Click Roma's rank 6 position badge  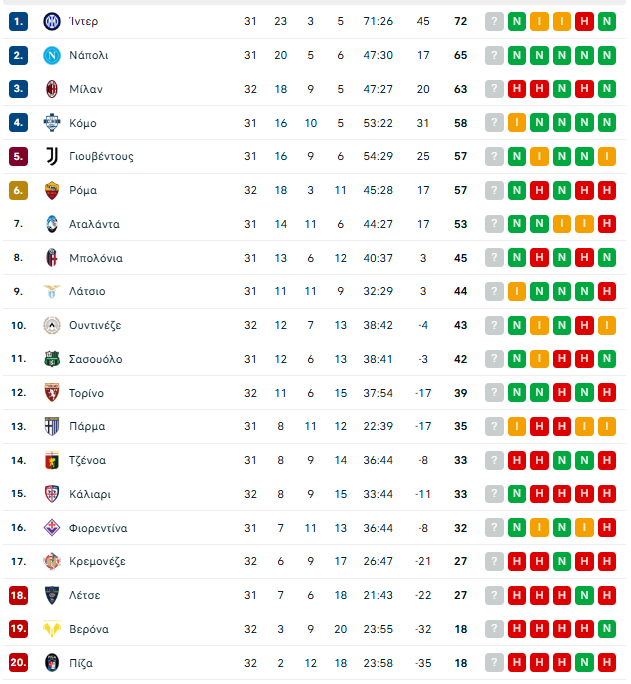(18, 190)
